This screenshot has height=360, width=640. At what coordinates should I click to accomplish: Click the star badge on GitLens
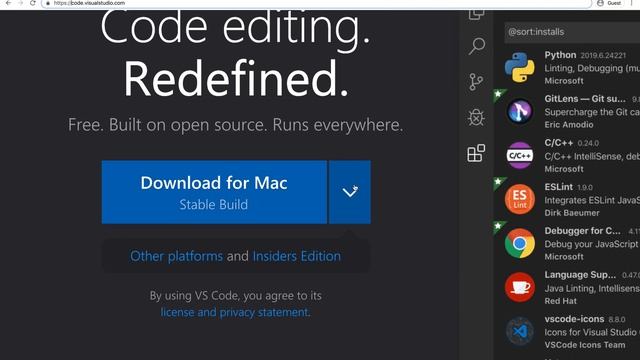[498, 94]
